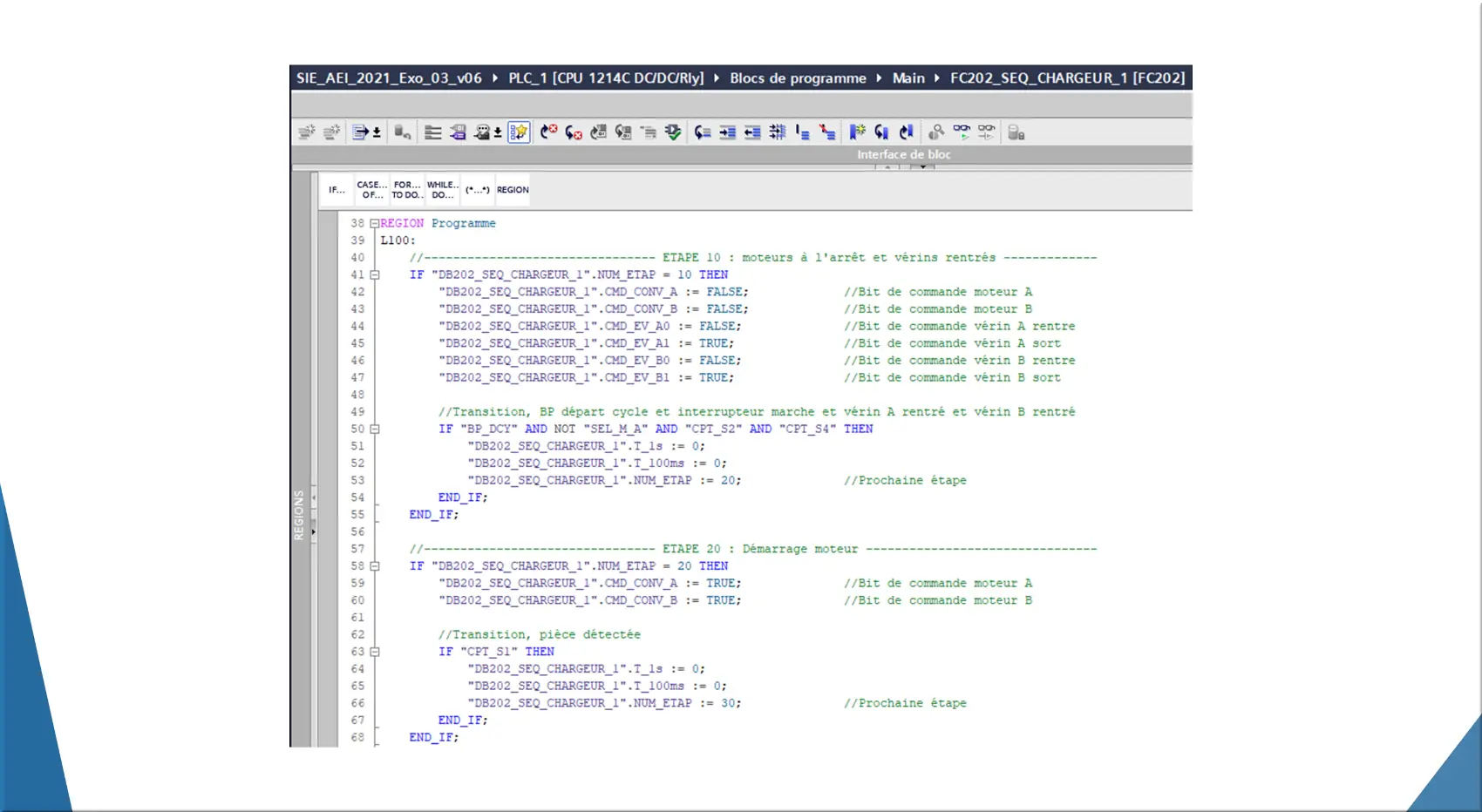Collapse the IF CPT_S1 block at line 63
The image size is (1482, 812).
(x=375, y=652)
